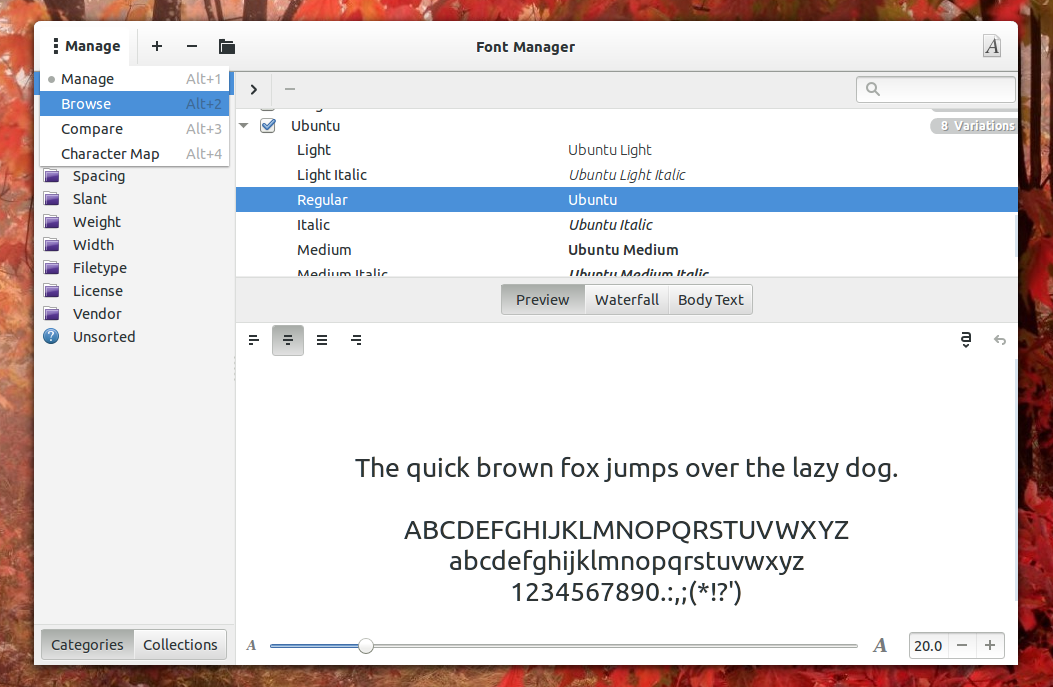
Task: Select the Light Italic variation row
Action: tap(627, 175)
